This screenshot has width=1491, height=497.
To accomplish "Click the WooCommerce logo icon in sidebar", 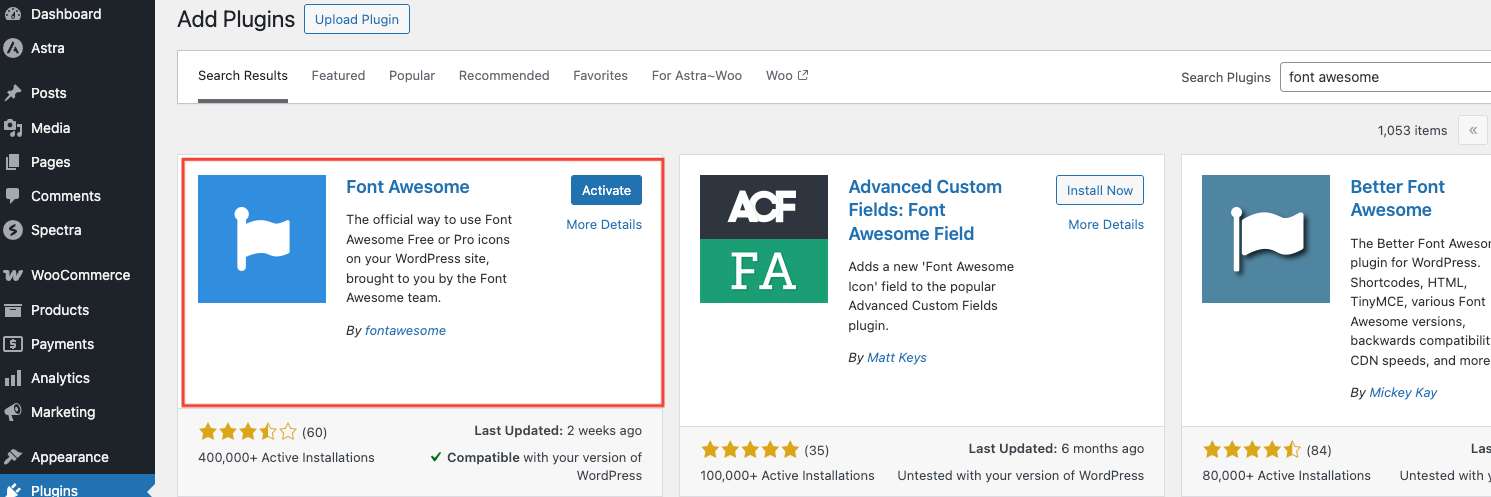I will [x=13, y=275].
